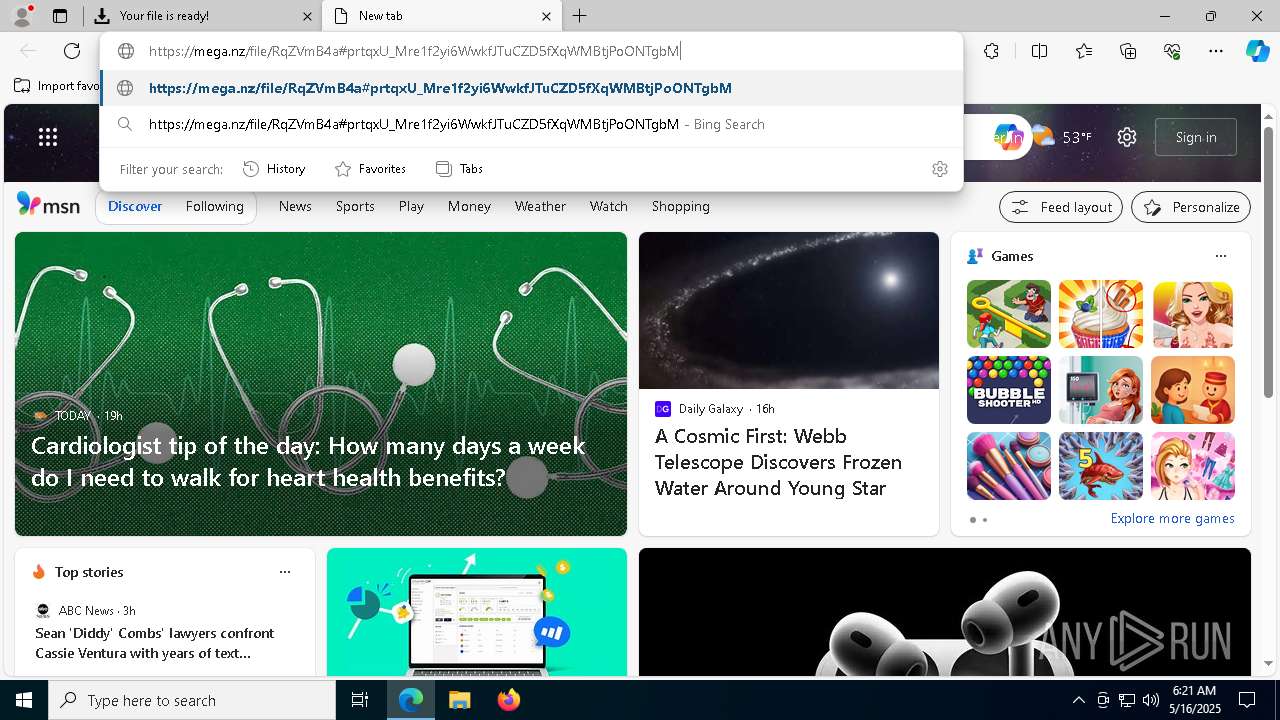
Task: Open a new tab with the plus button
Action: pyautogui.click(x=580, y=16)
